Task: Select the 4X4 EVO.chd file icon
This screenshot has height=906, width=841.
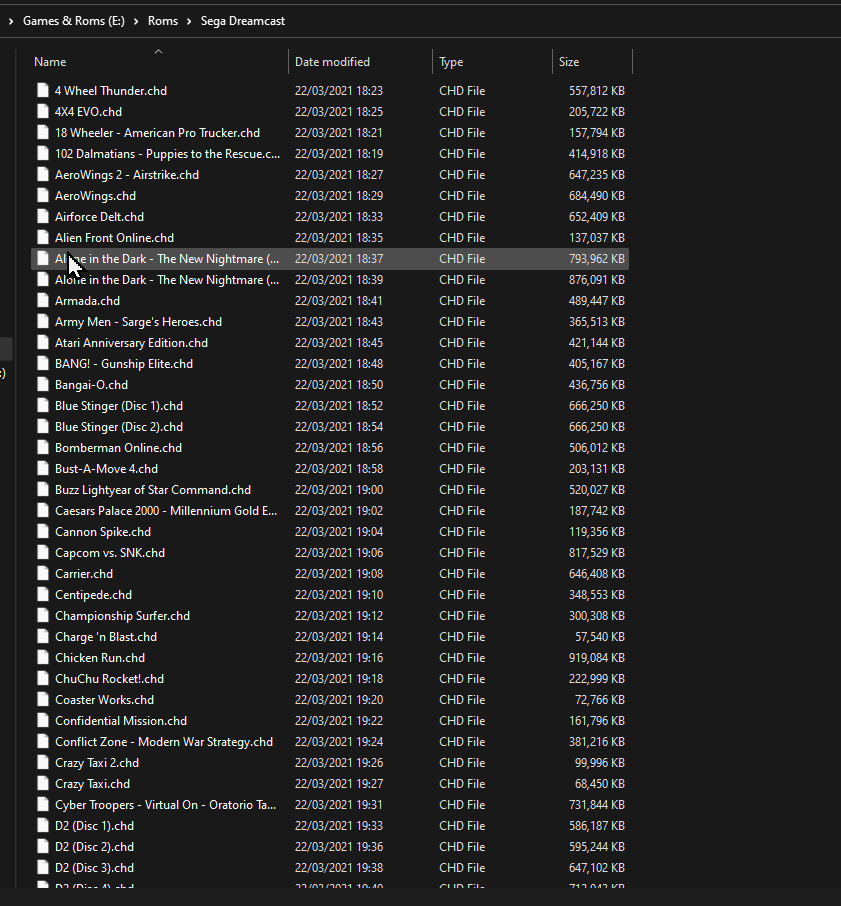Action: (x=43, y=112)
